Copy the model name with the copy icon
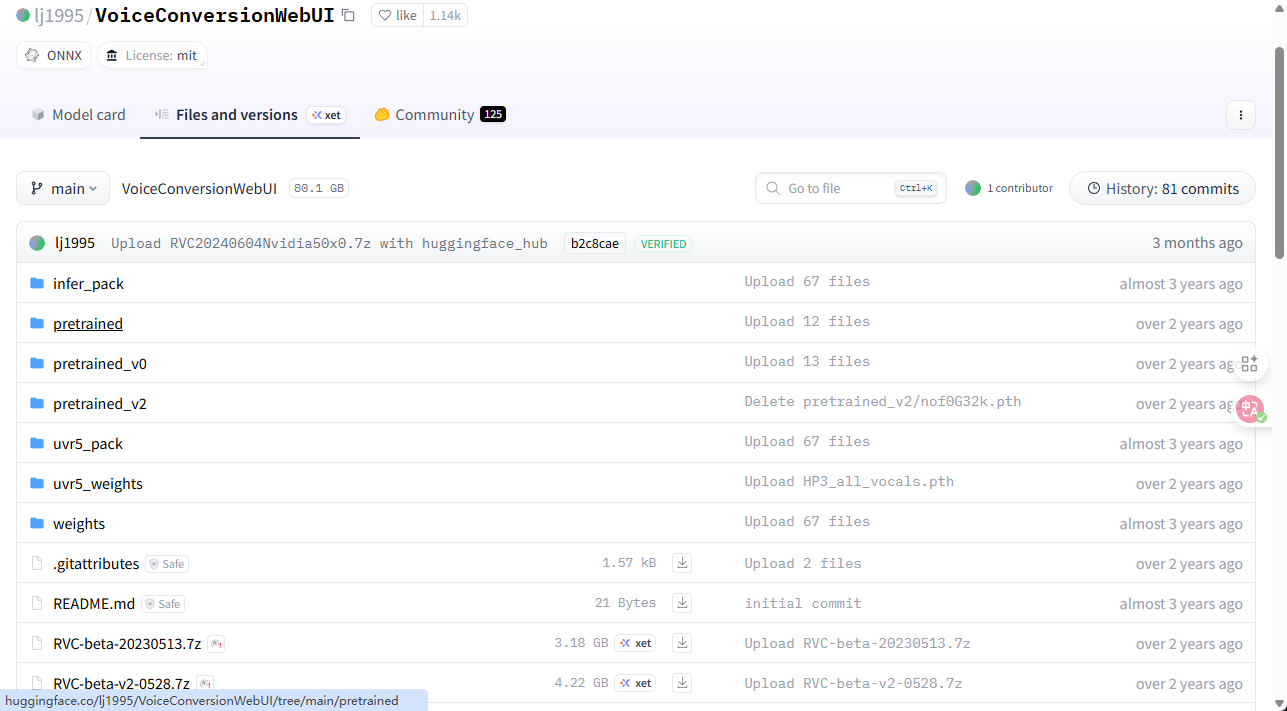This screenshot has width=1287, height=711. point(348,15)
